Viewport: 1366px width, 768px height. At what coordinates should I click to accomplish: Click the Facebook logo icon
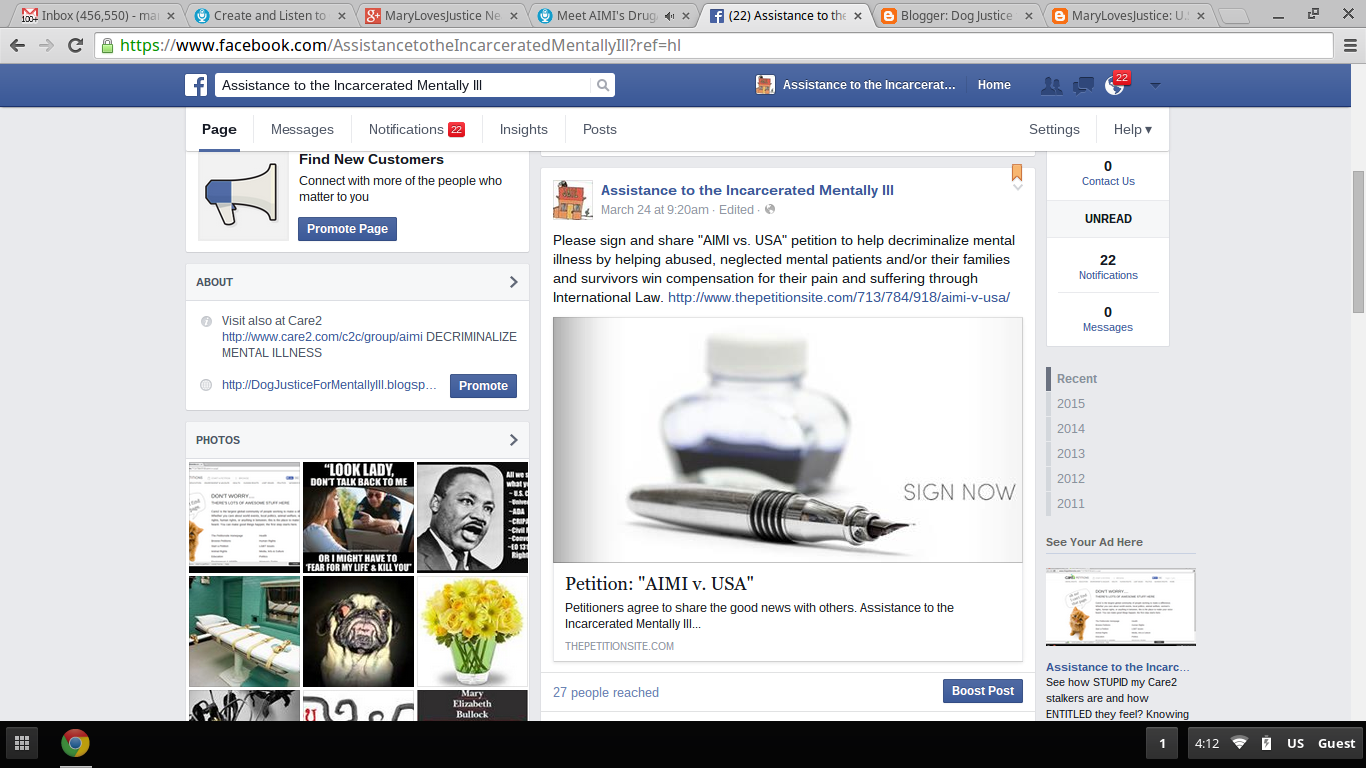(x=196, y=85)
